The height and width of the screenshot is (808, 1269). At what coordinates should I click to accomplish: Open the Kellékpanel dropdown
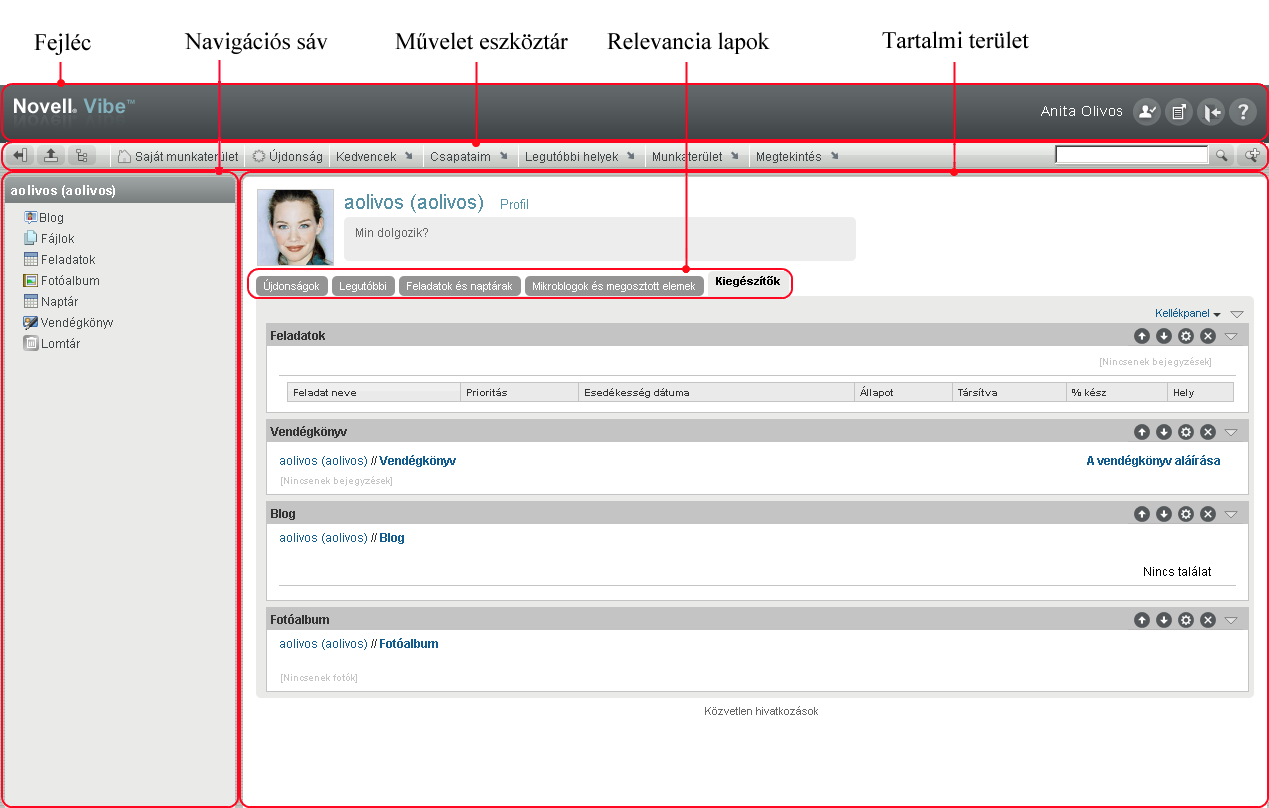click(x=1188, y=313)
